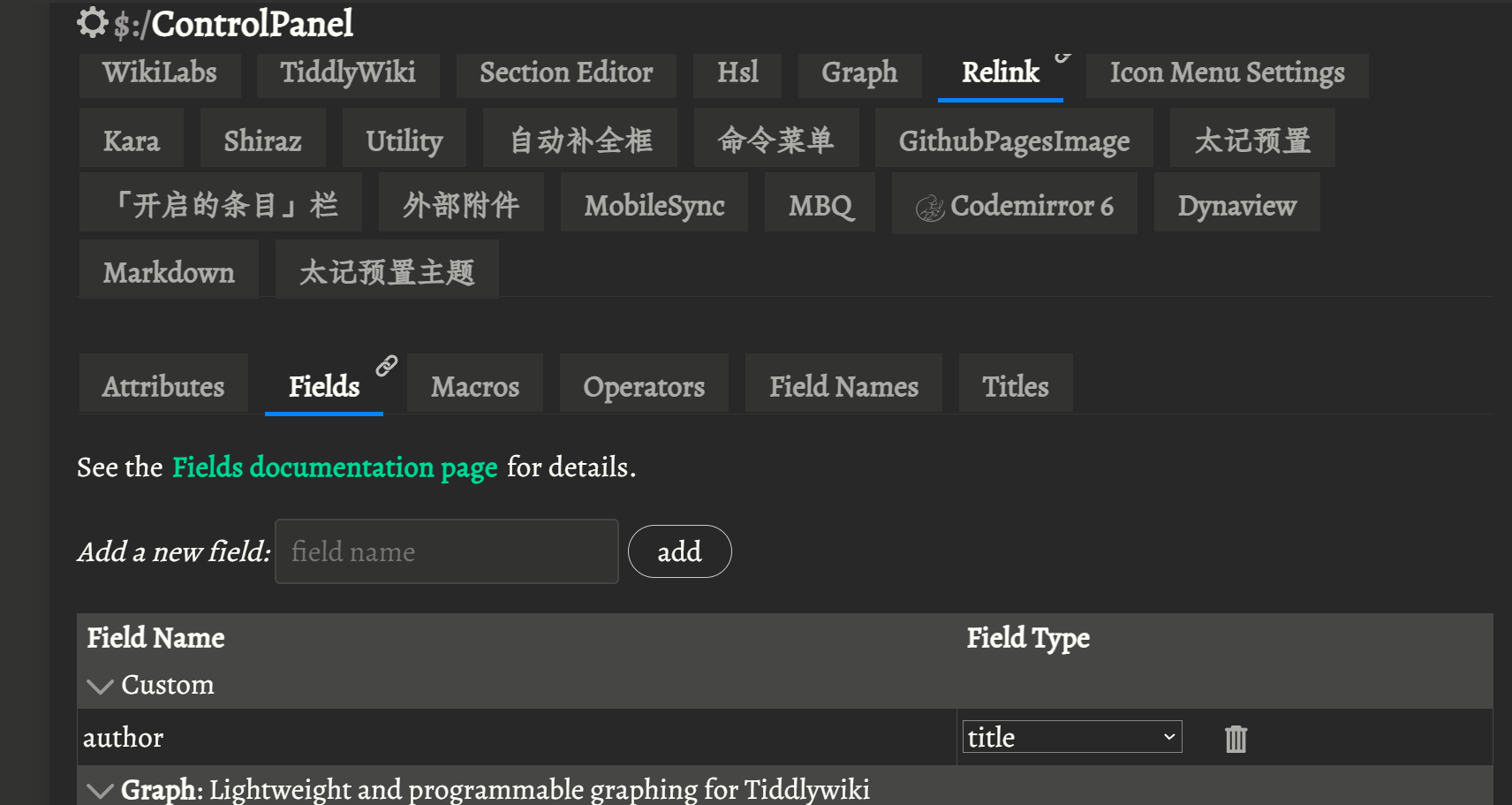Open the 太记预置主题 tab
The image size is (1512, 805).
point(387,270)
